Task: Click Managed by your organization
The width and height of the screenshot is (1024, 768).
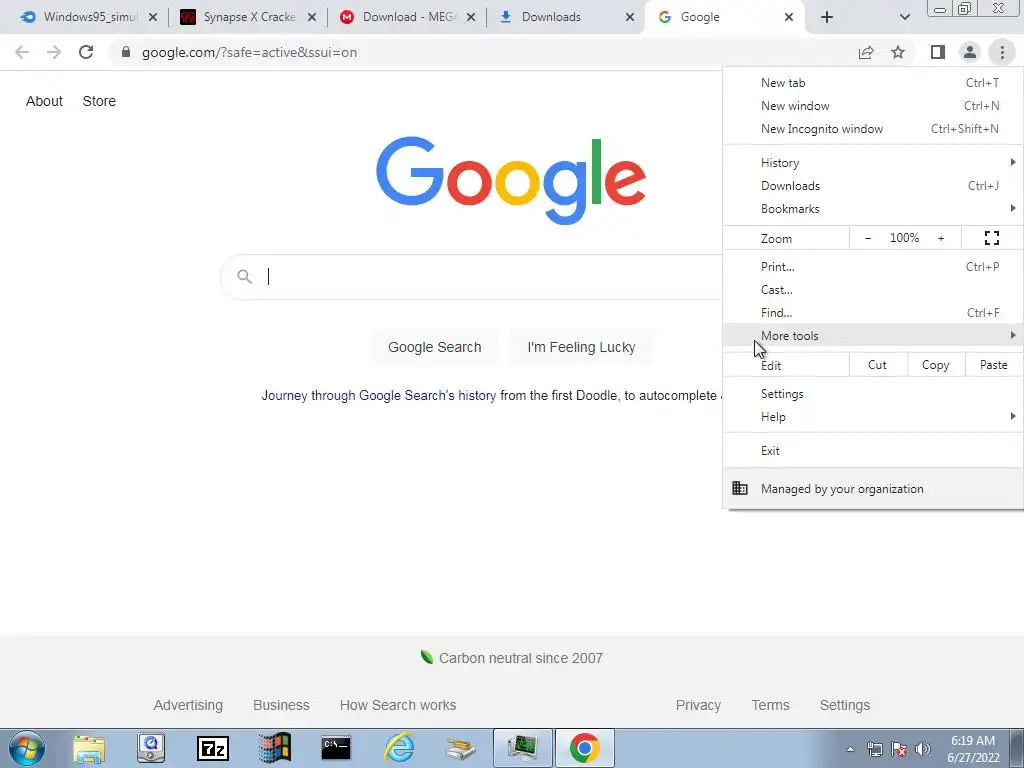Action: click(873, 488)
